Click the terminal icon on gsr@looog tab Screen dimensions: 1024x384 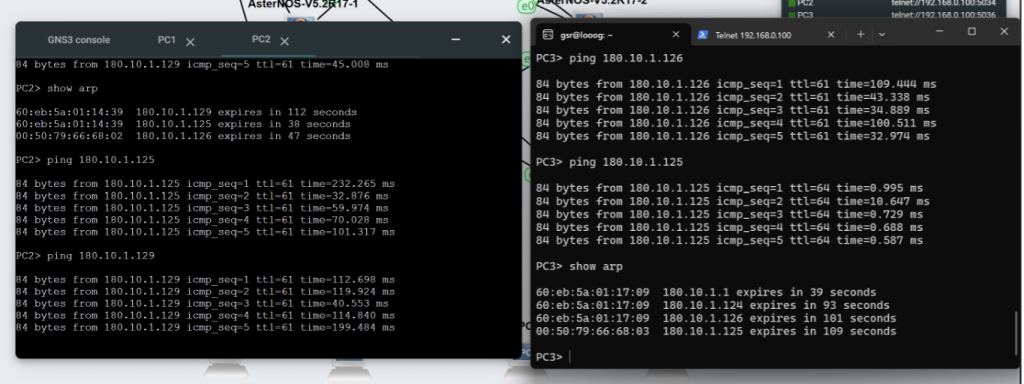tap(549, 35)
